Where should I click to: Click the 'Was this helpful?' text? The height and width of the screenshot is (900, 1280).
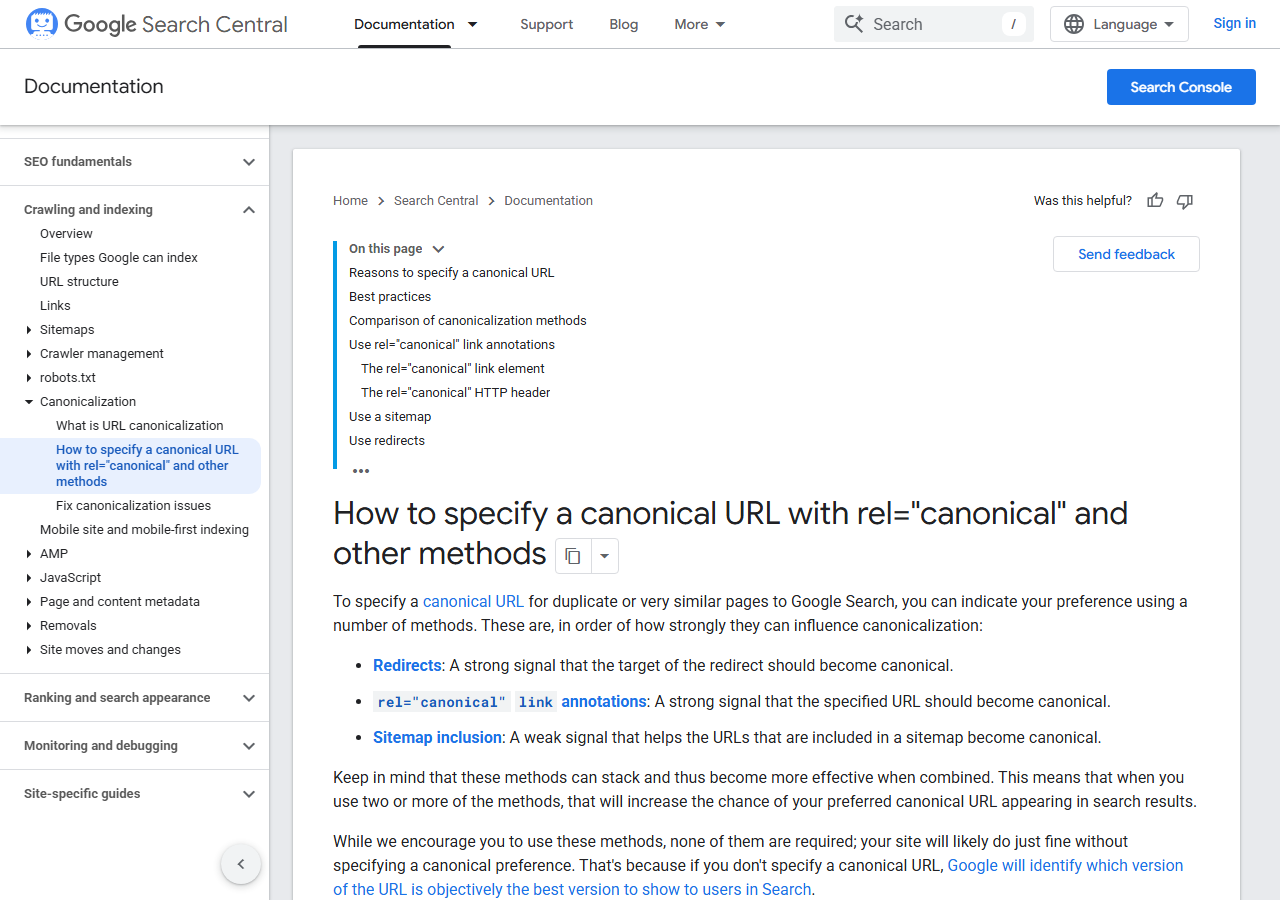click(x=1083, y=201)
